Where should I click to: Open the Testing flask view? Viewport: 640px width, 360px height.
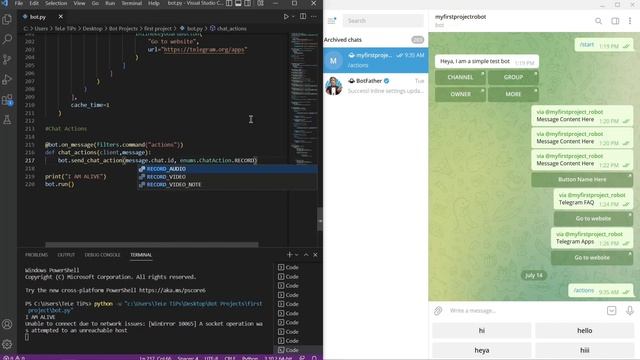(x=7, y=120)
